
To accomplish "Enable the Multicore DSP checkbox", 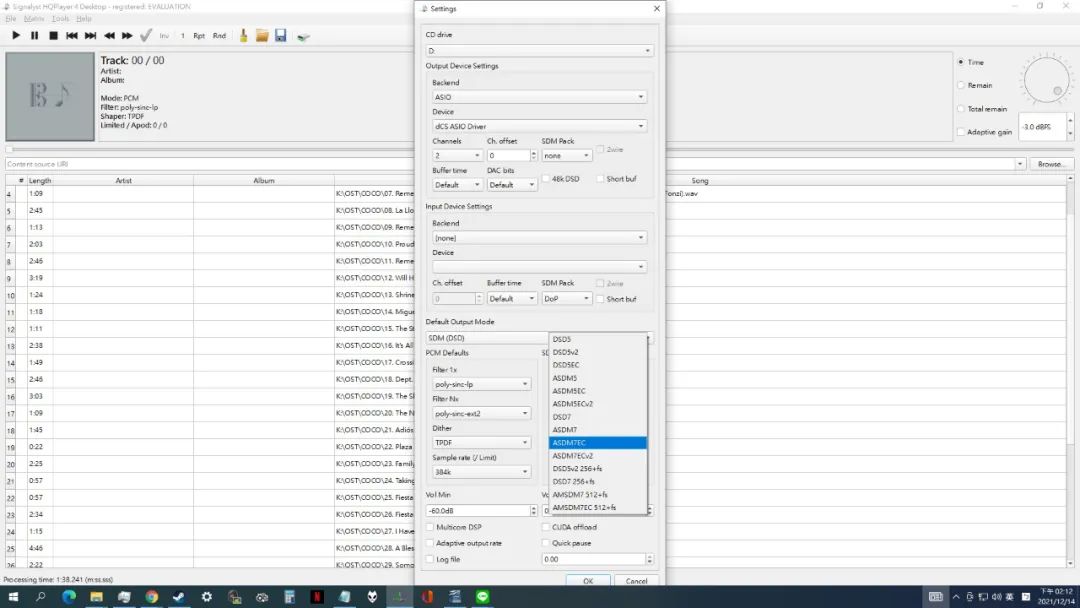I will 430,527.
